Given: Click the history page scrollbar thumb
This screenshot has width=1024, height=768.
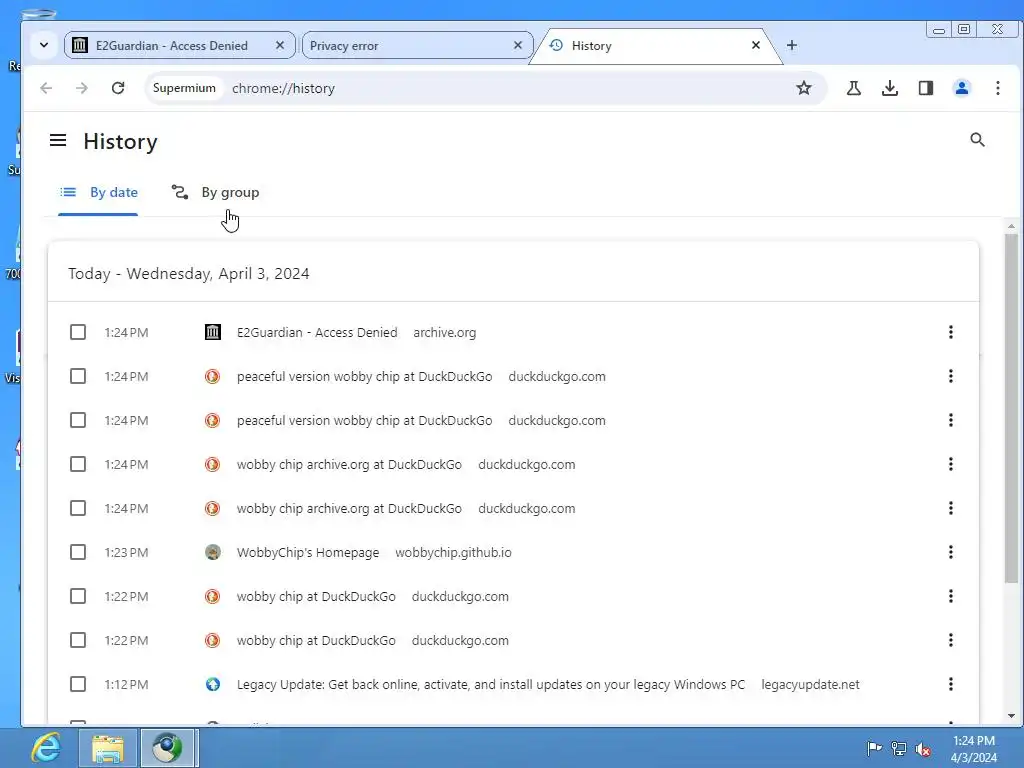Looking at the screenshot, I should [x=1011, y=408].
